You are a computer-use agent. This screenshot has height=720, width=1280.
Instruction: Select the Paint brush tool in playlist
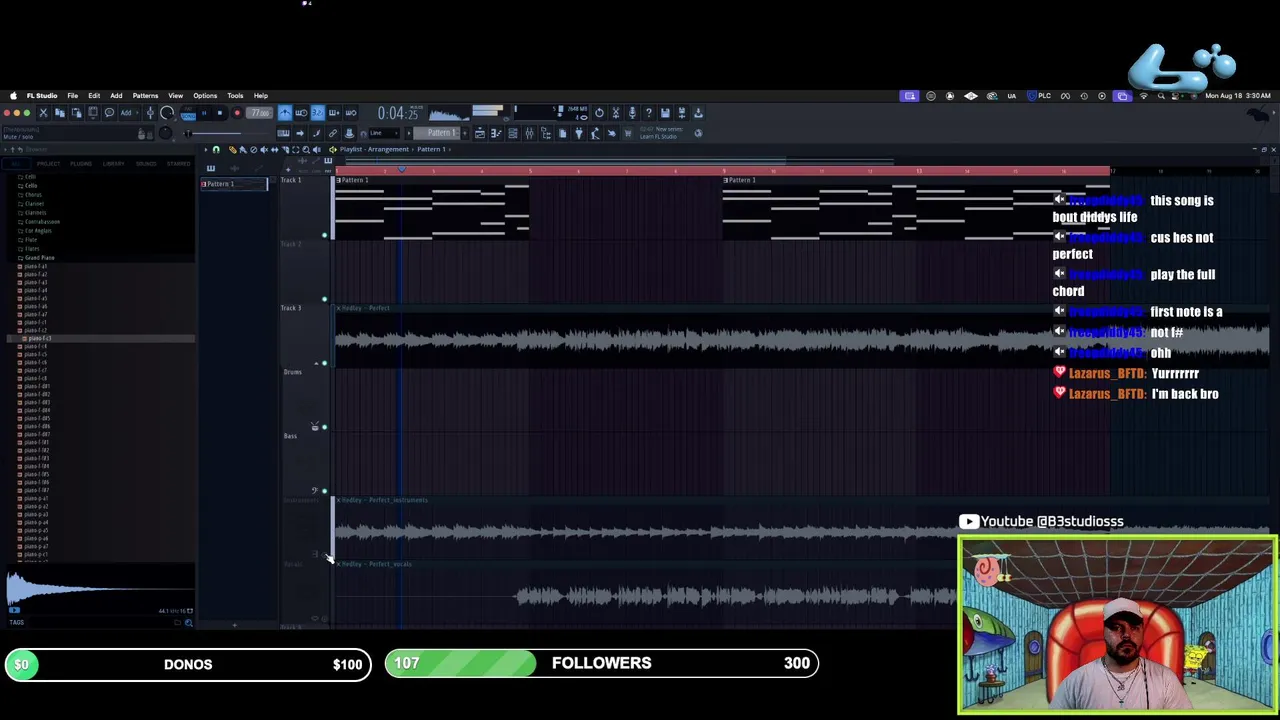(x=243, y=149)
